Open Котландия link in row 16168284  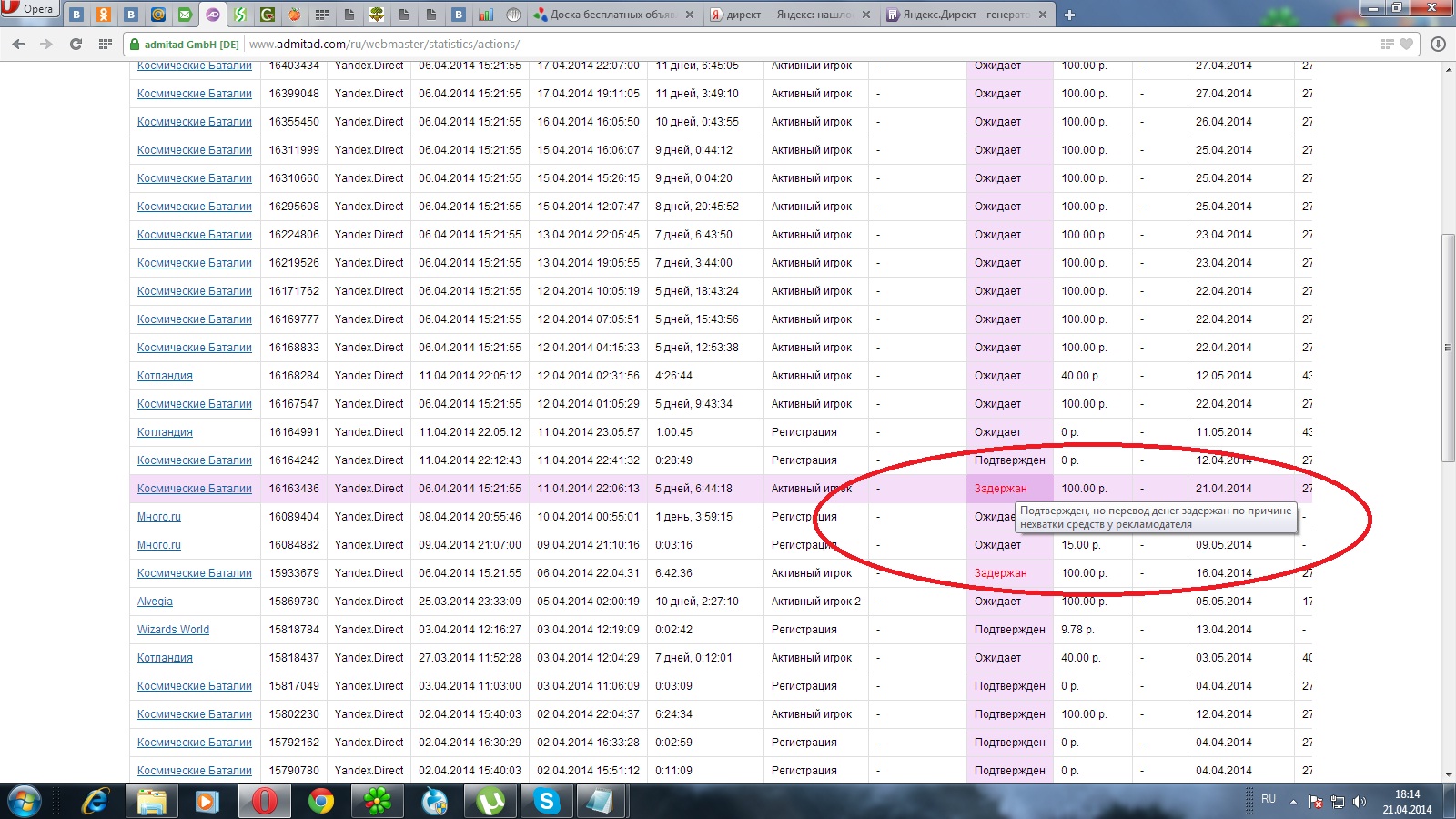165,376
